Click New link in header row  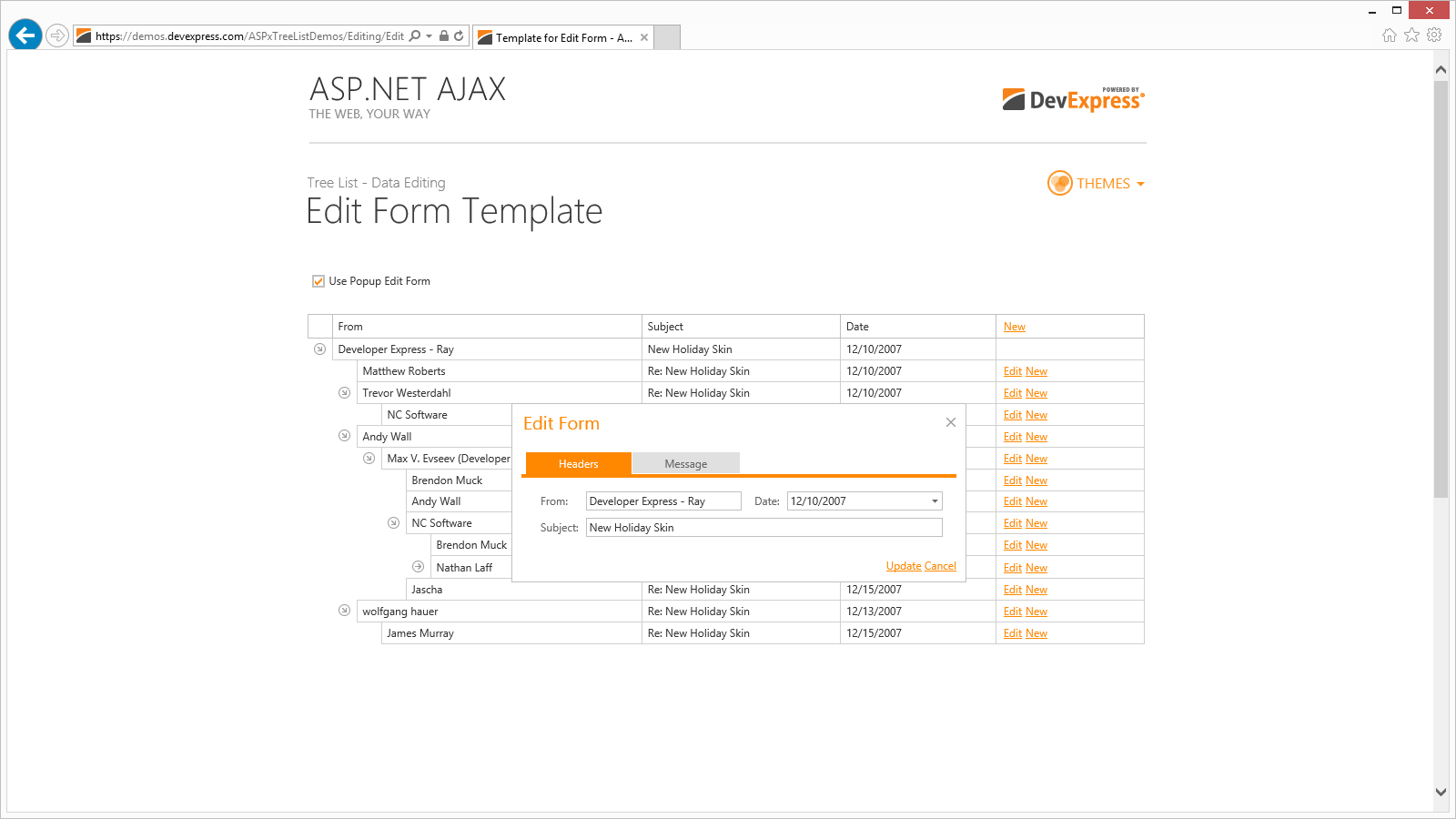pyautogui.click(x=1014, y=327)
